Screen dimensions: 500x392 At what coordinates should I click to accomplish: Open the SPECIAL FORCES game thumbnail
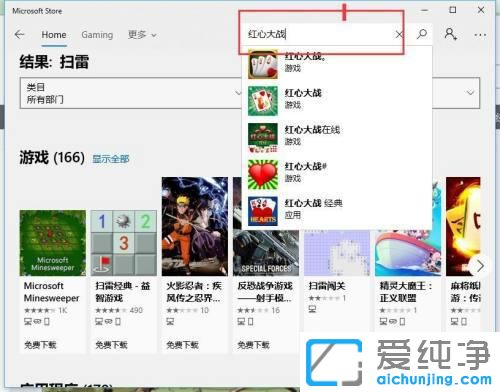[266, 253]
